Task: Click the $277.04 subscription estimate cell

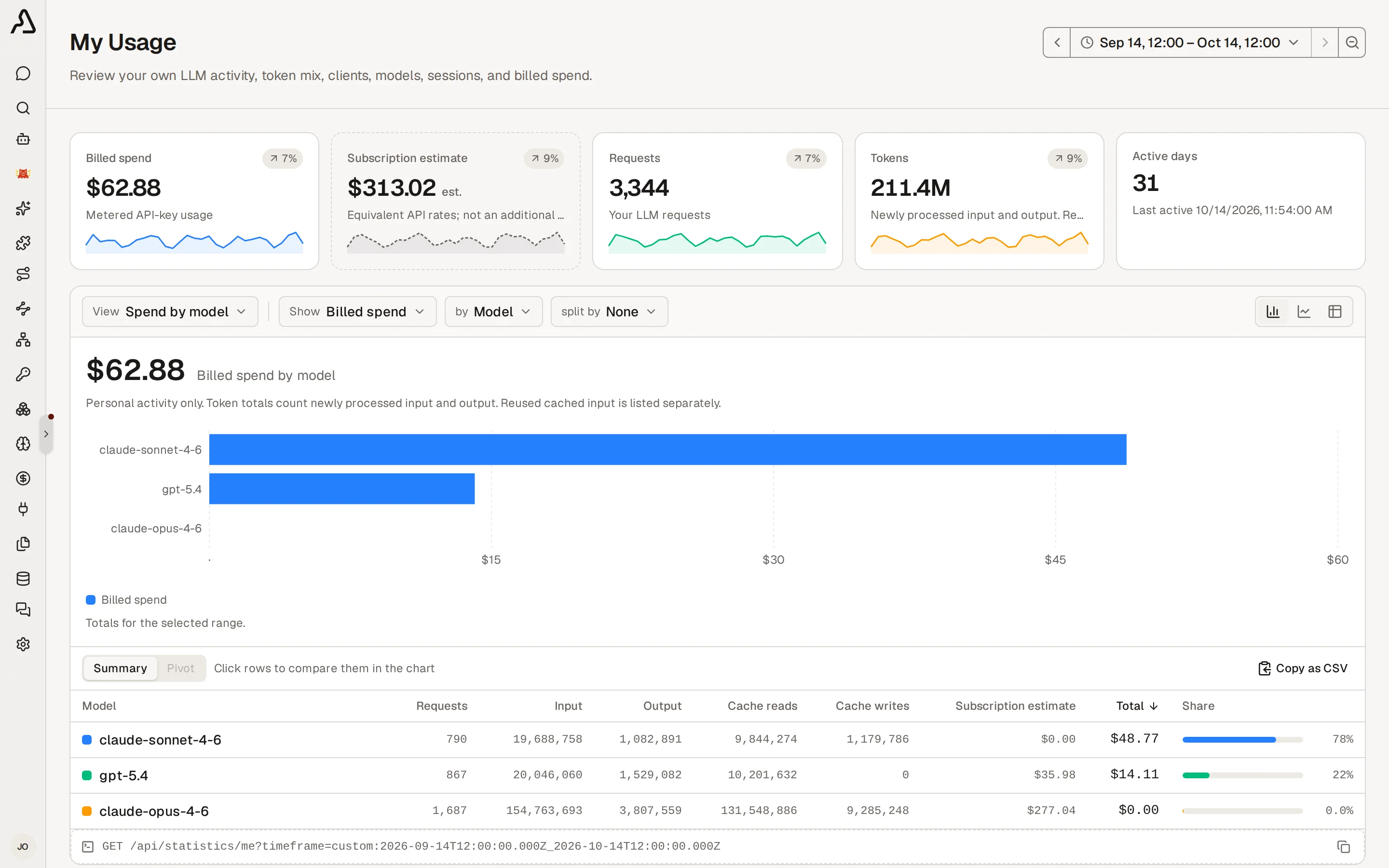Action: [x=1050, y=811]
